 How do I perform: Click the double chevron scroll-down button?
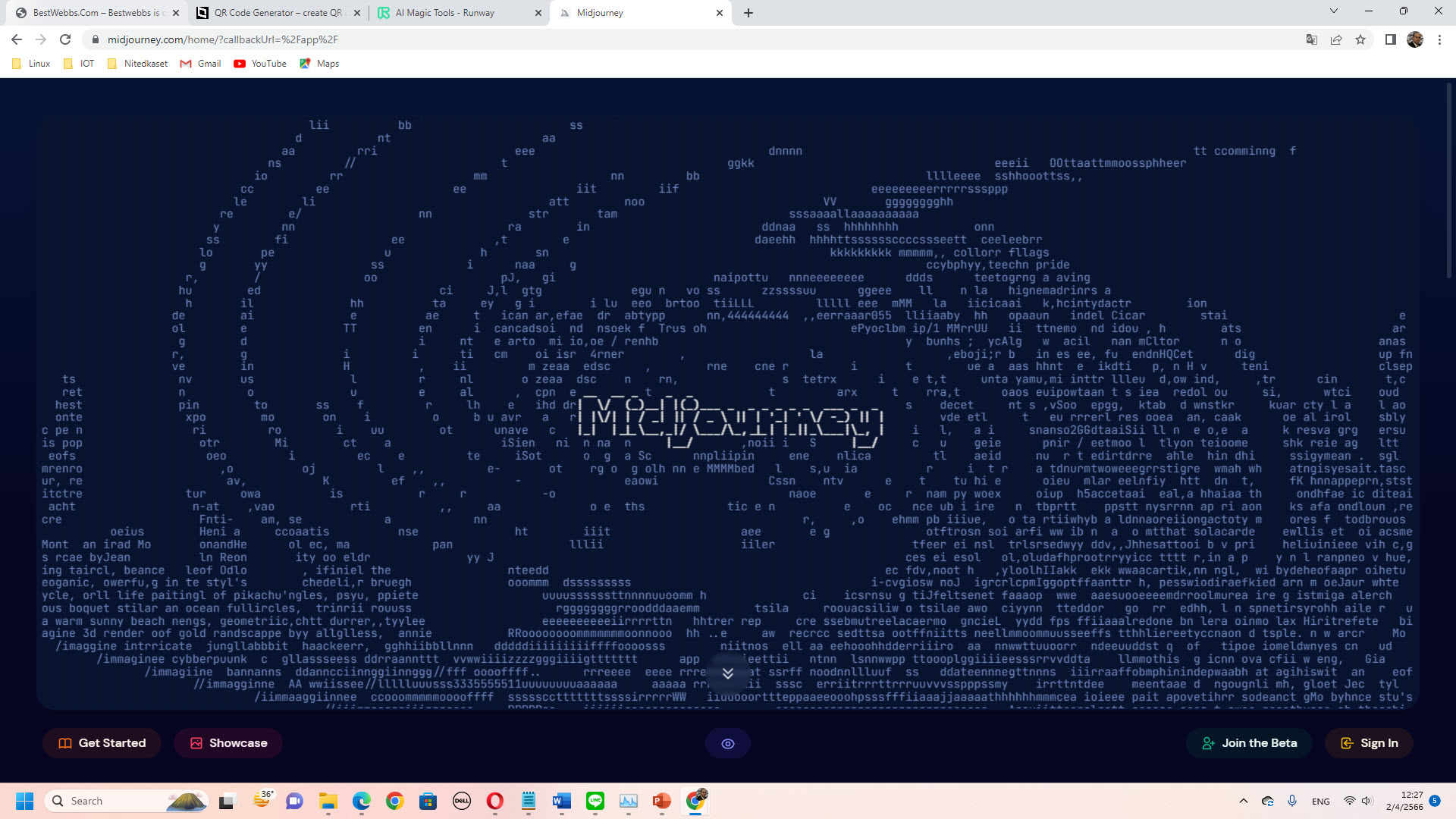(728, 673)
